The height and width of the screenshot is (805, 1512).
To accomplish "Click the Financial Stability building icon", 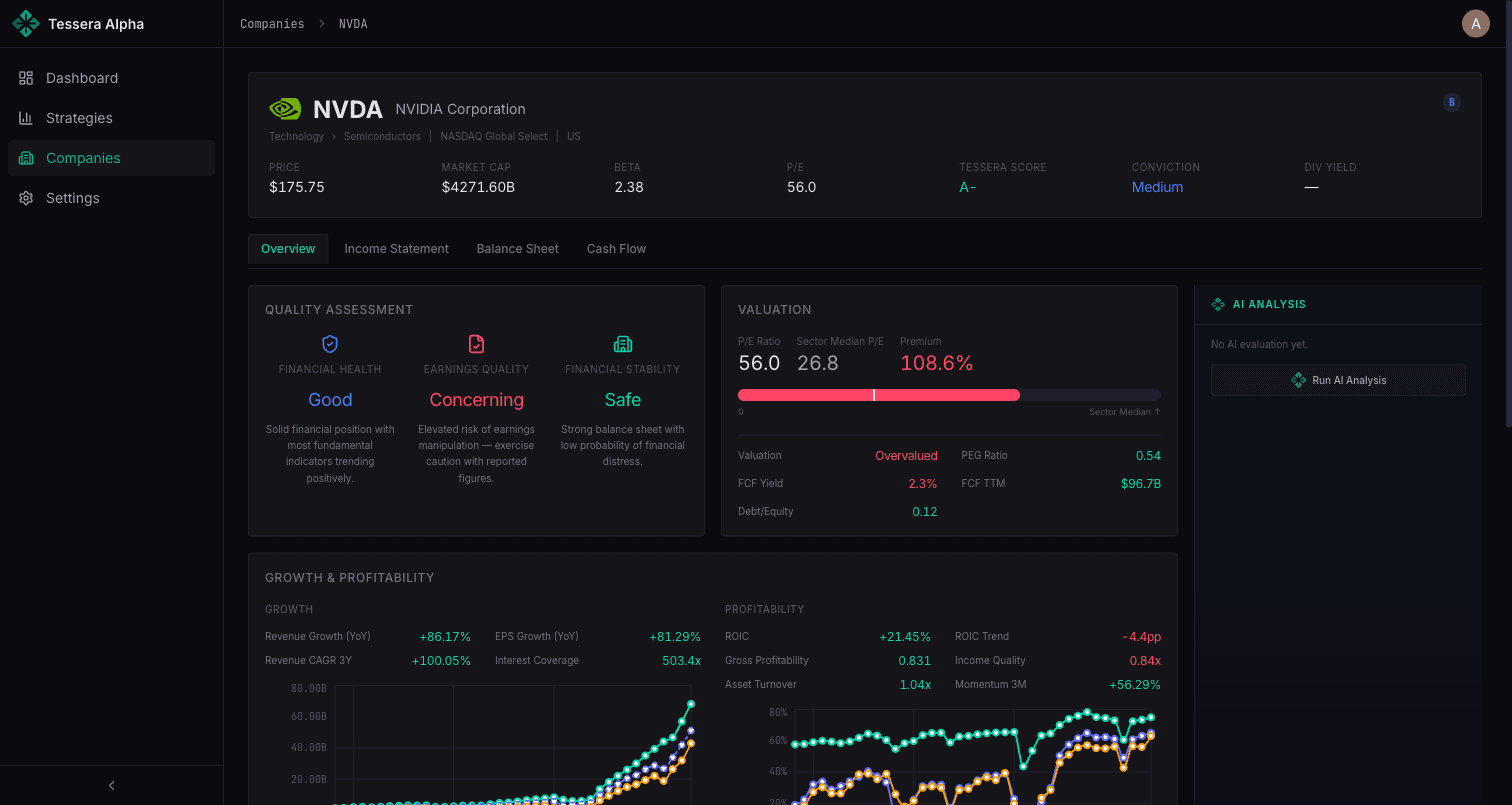I will (x=622, y=344).
